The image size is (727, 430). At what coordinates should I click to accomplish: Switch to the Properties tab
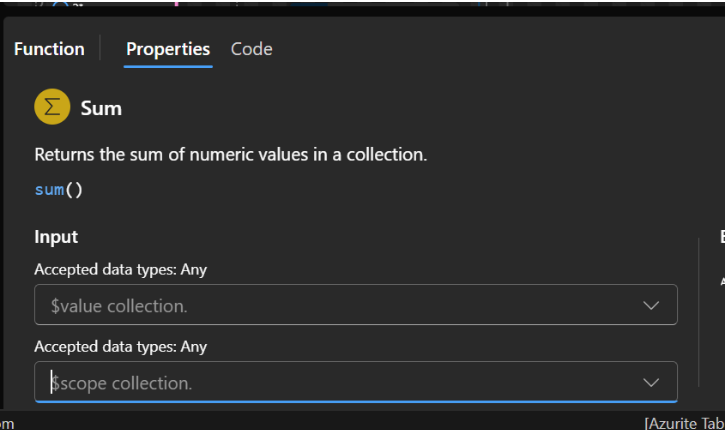coord(168,49)
